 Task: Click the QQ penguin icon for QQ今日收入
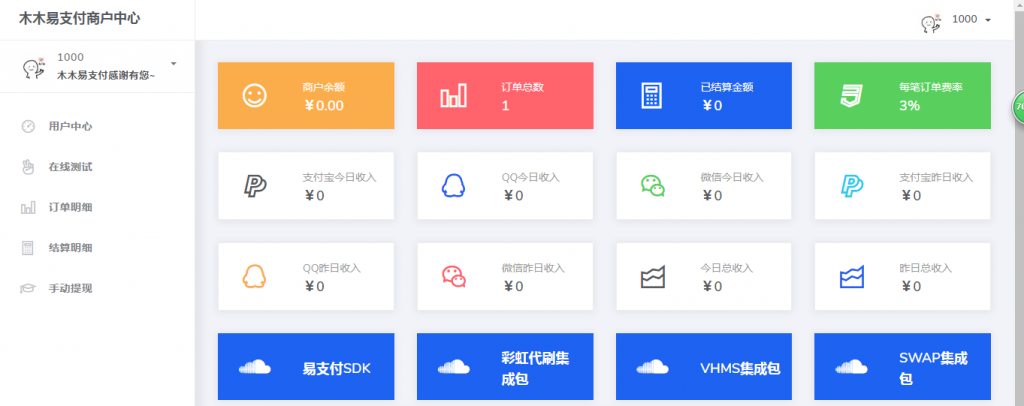click(x=453, y=185)
